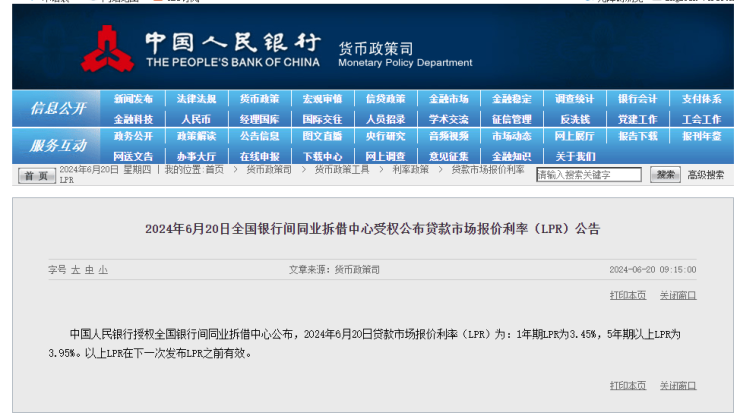Select 宏观审慎 in the navigation bar

pyautogui.click(x=322, y=99)
